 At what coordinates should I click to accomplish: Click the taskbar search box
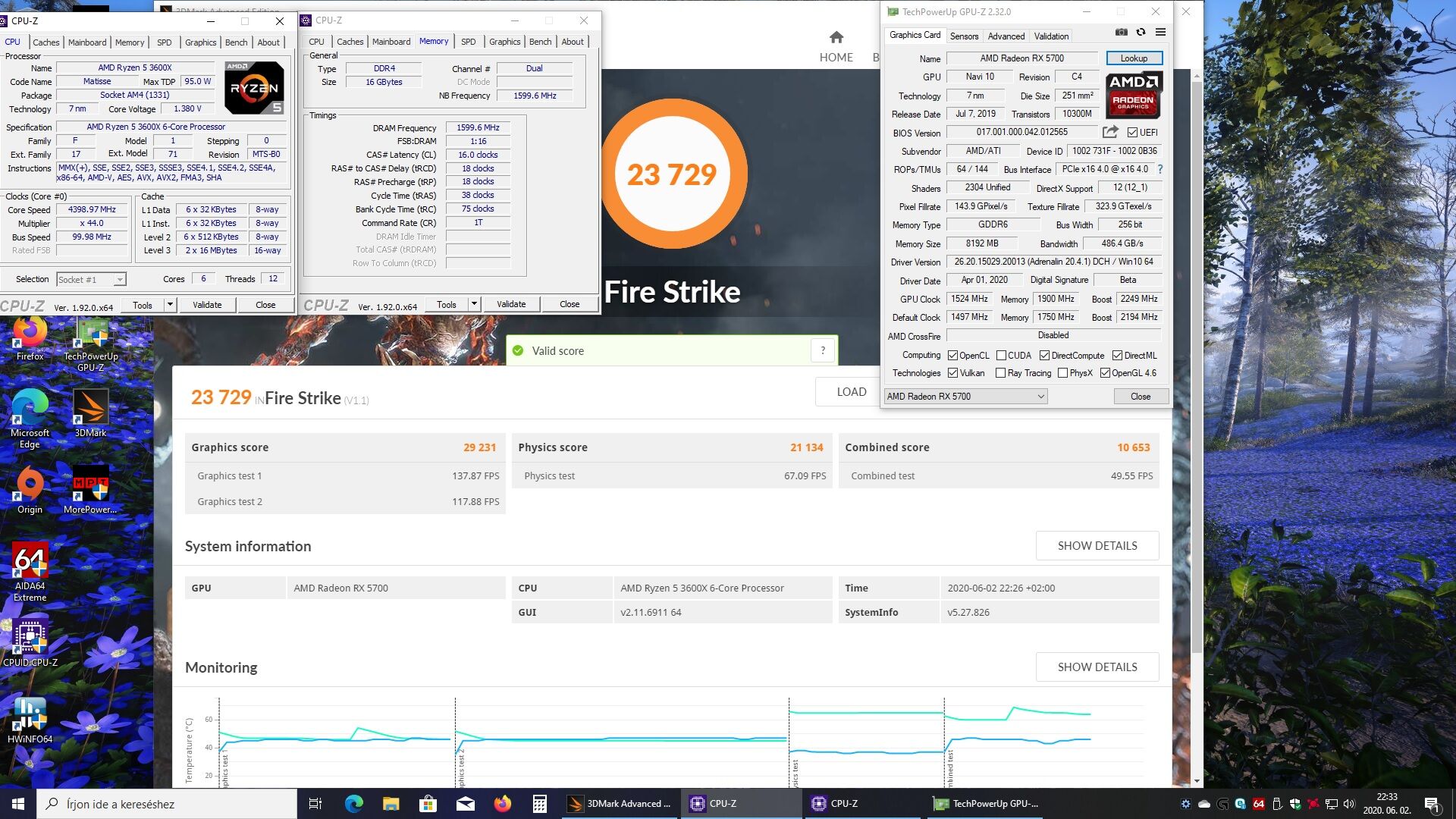tap(167, 804)
